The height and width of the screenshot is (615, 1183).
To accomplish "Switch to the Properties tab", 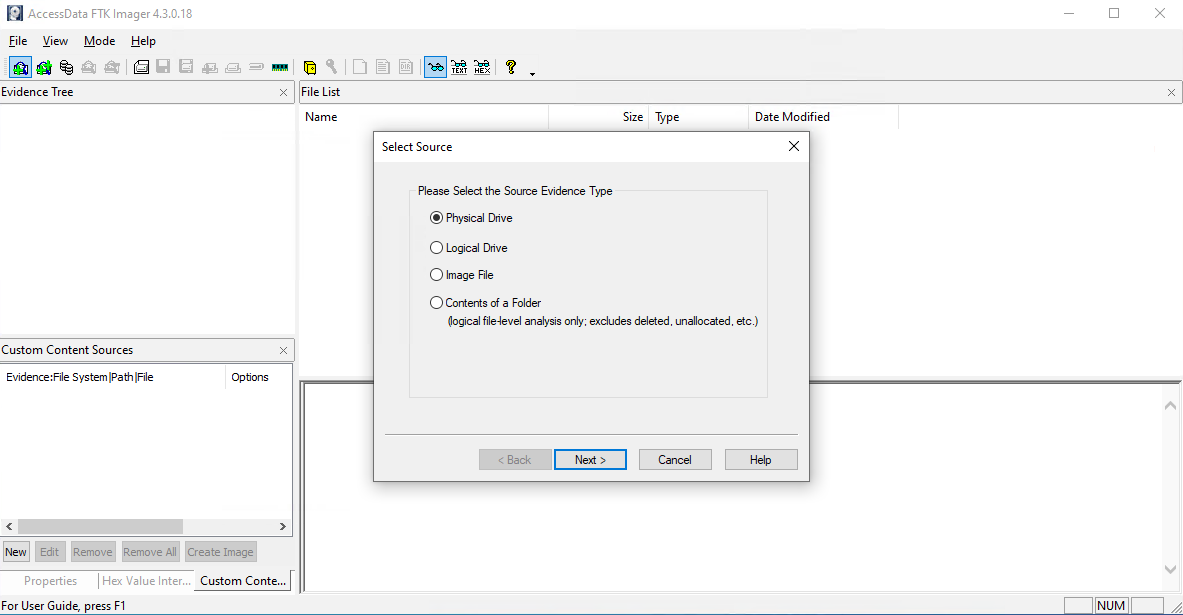I will [50, 581].
